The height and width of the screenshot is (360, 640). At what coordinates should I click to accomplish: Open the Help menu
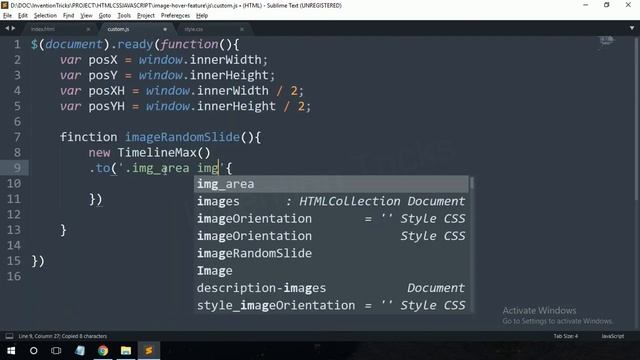point(202,16)
